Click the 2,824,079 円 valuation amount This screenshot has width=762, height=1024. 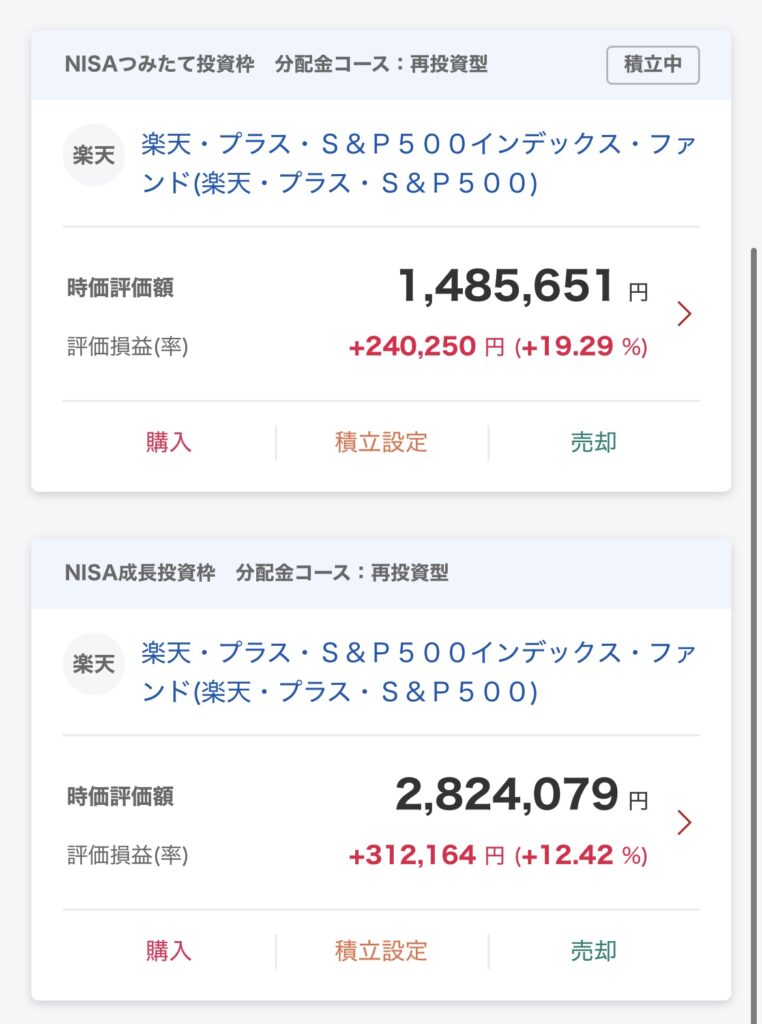[x=506, y=796]
